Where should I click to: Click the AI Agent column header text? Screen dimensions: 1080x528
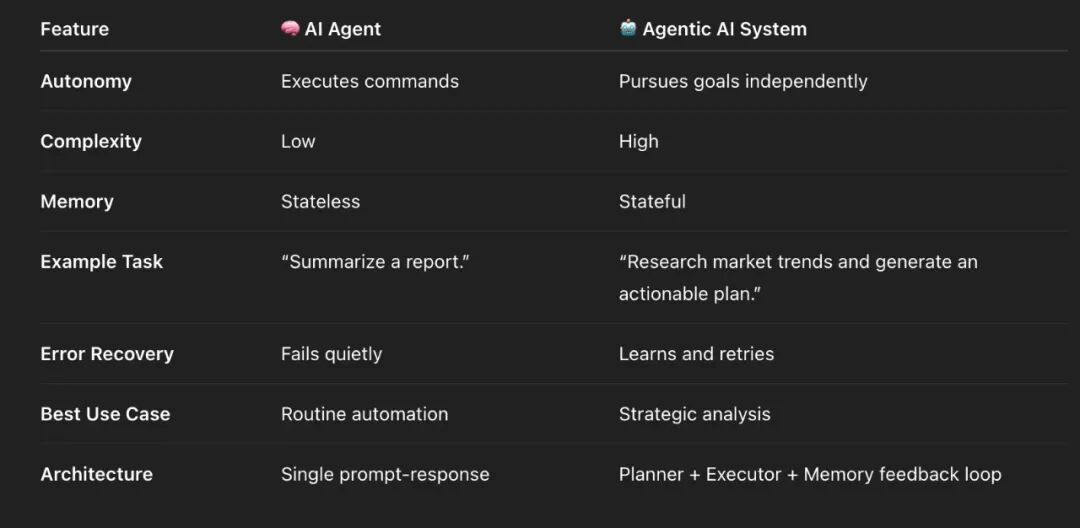(x=343, y=29)
